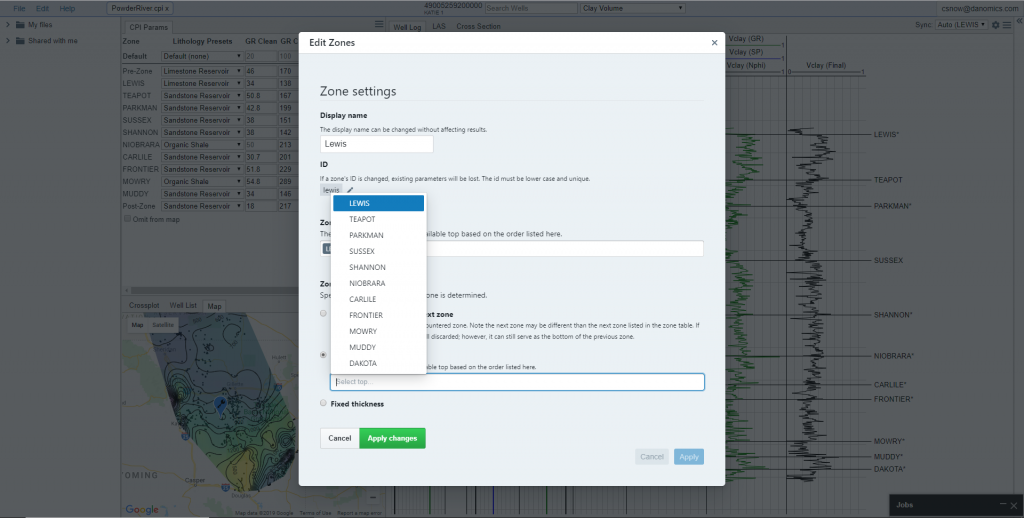This screenshot has height=518, width=1024.
Task: Click the Cancel button beside blue Apply
Action: [x=652, y=457]
